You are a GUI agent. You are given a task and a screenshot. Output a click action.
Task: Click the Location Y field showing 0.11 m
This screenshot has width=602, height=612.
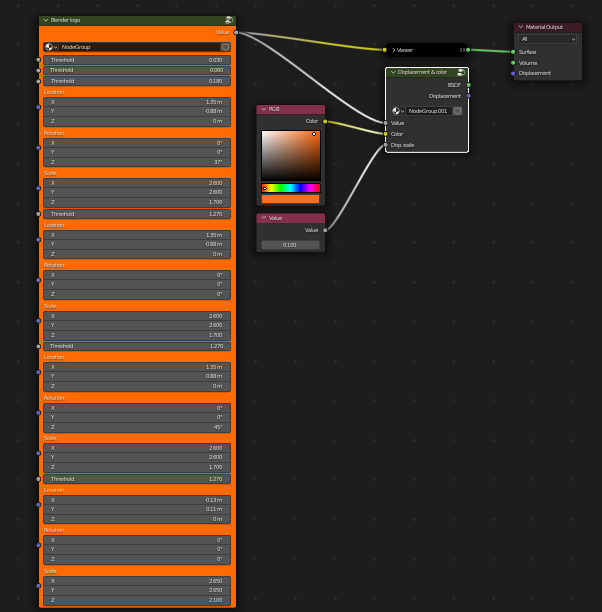(137, 509)
